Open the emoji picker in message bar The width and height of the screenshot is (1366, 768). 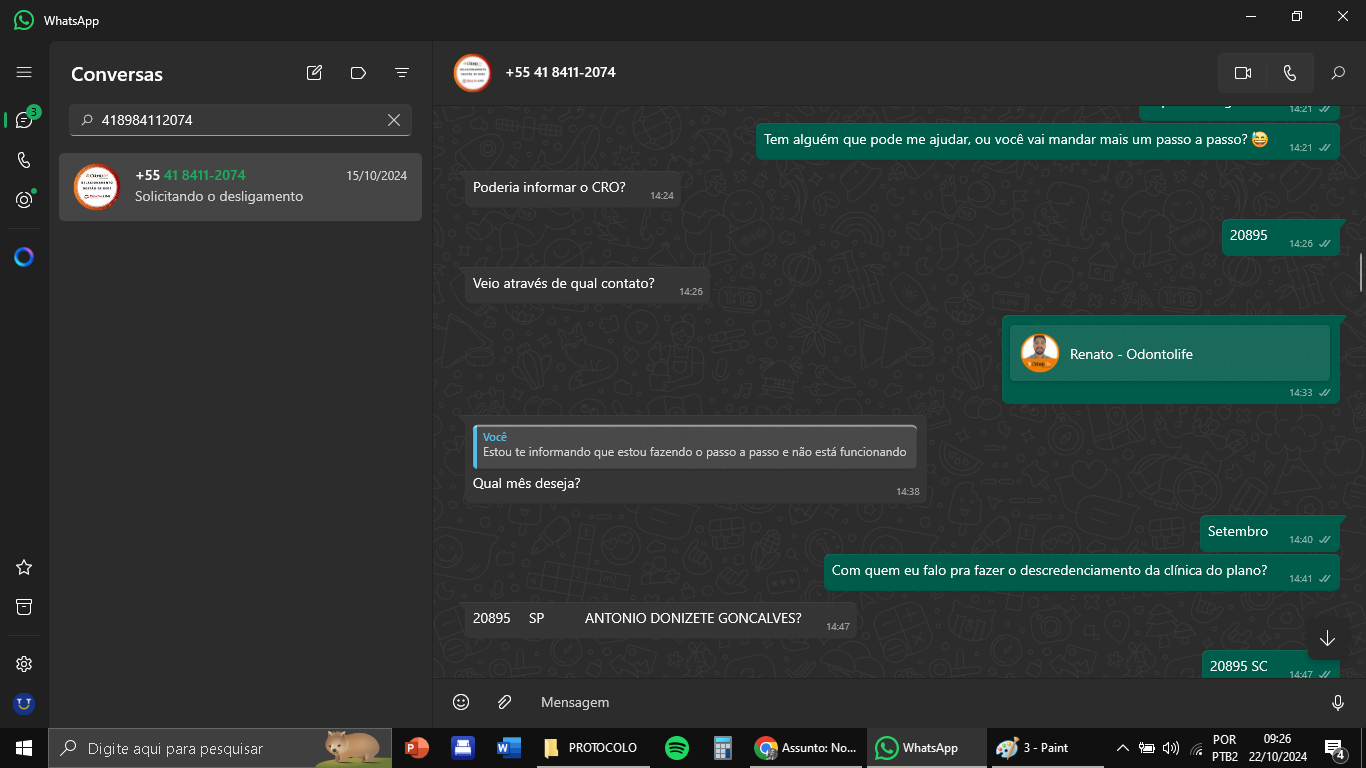(461, 702)
